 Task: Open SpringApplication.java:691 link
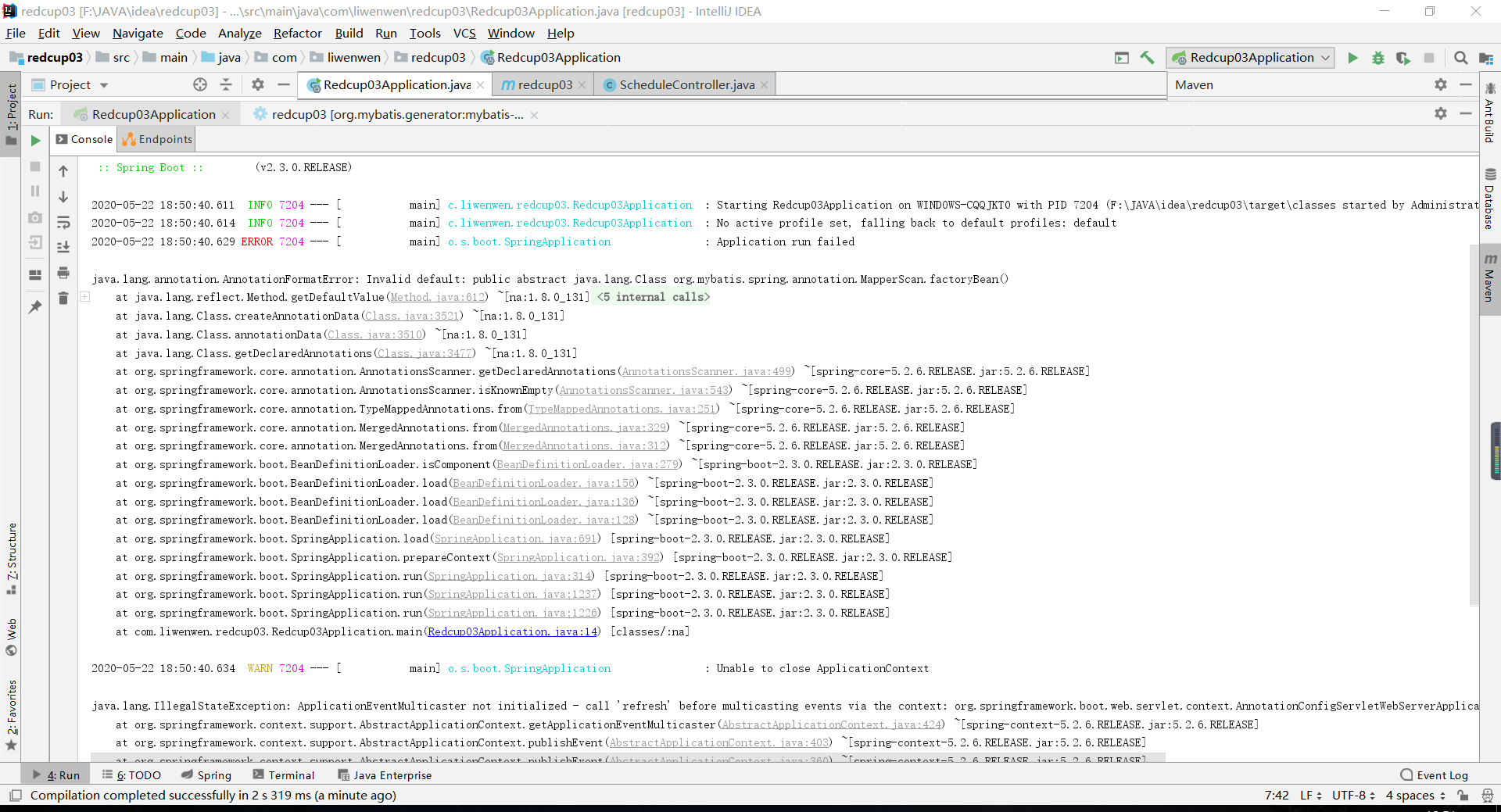click(516, 538)
